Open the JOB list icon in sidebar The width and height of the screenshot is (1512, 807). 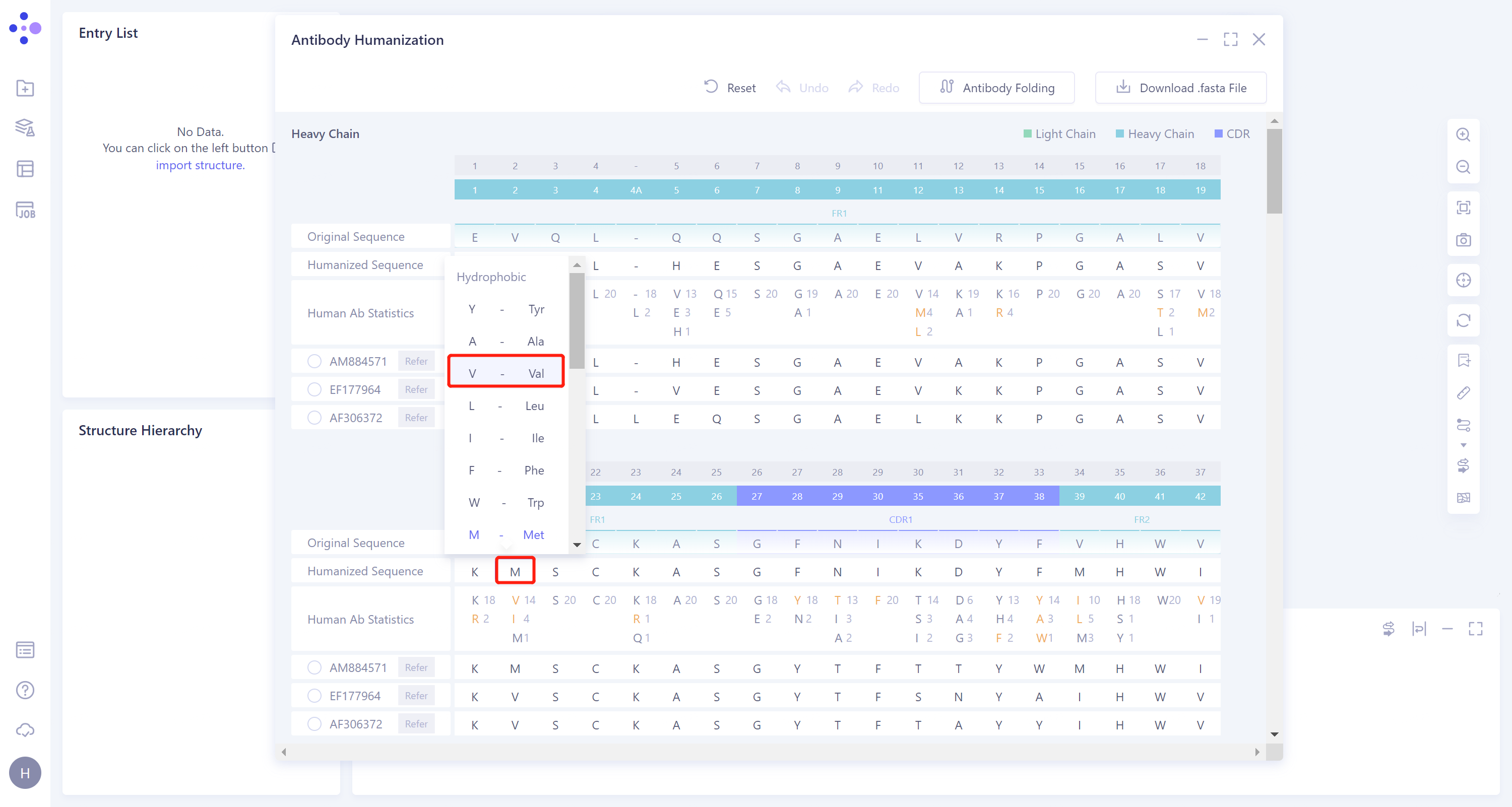click(25, 210)
